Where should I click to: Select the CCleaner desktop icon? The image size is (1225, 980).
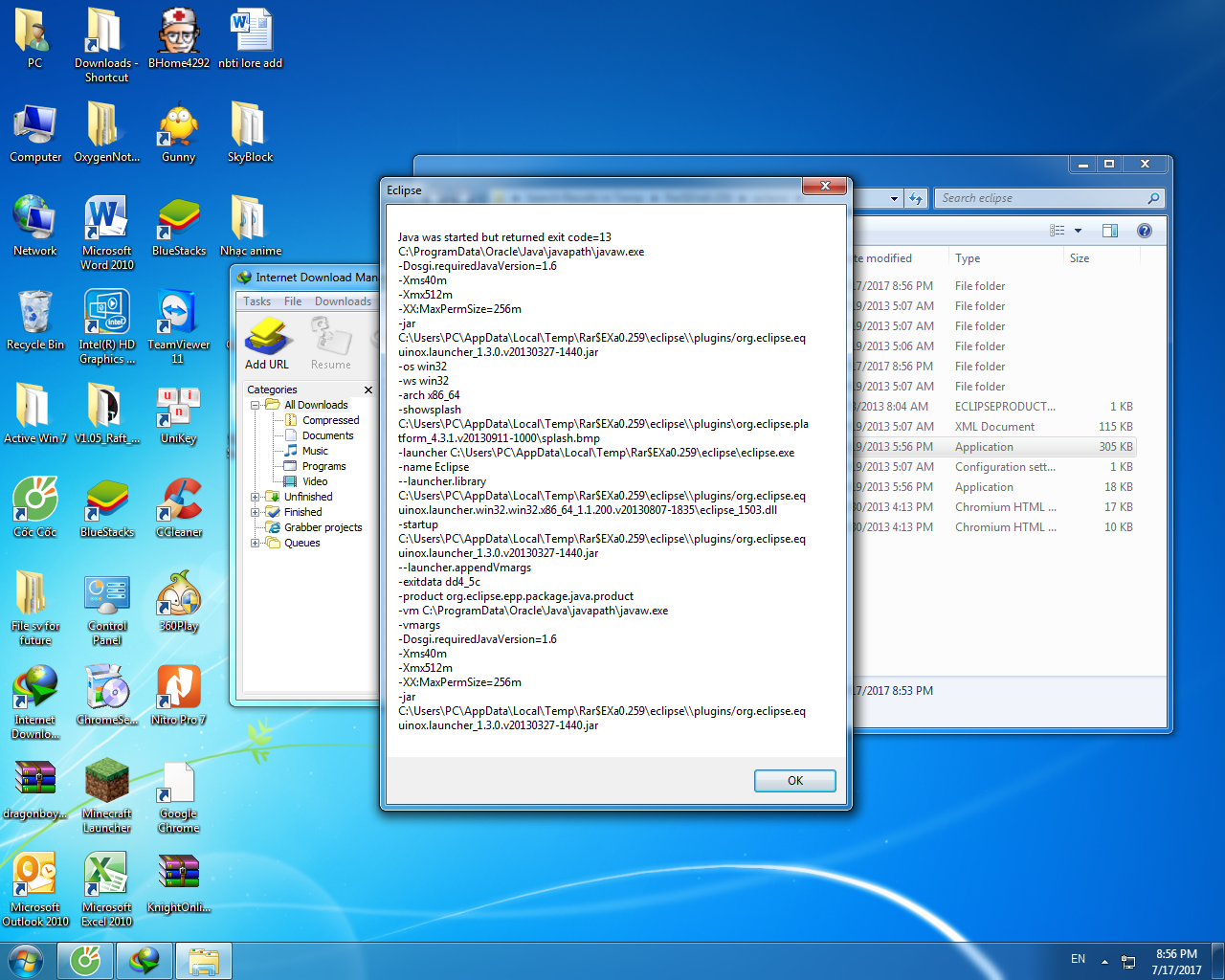point(179,509)
